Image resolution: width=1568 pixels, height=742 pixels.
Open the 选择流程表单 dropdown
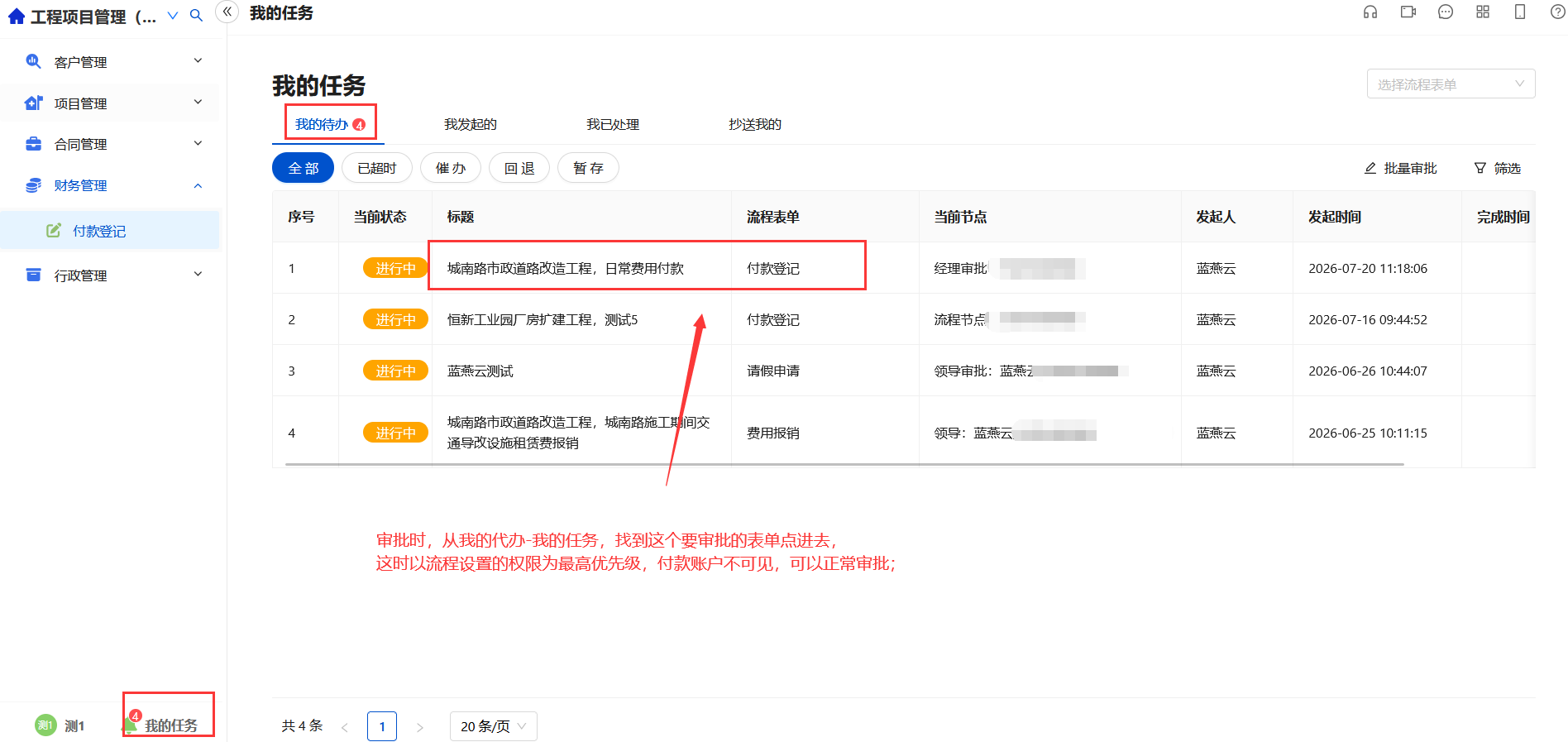click(x=1451, y=84)
